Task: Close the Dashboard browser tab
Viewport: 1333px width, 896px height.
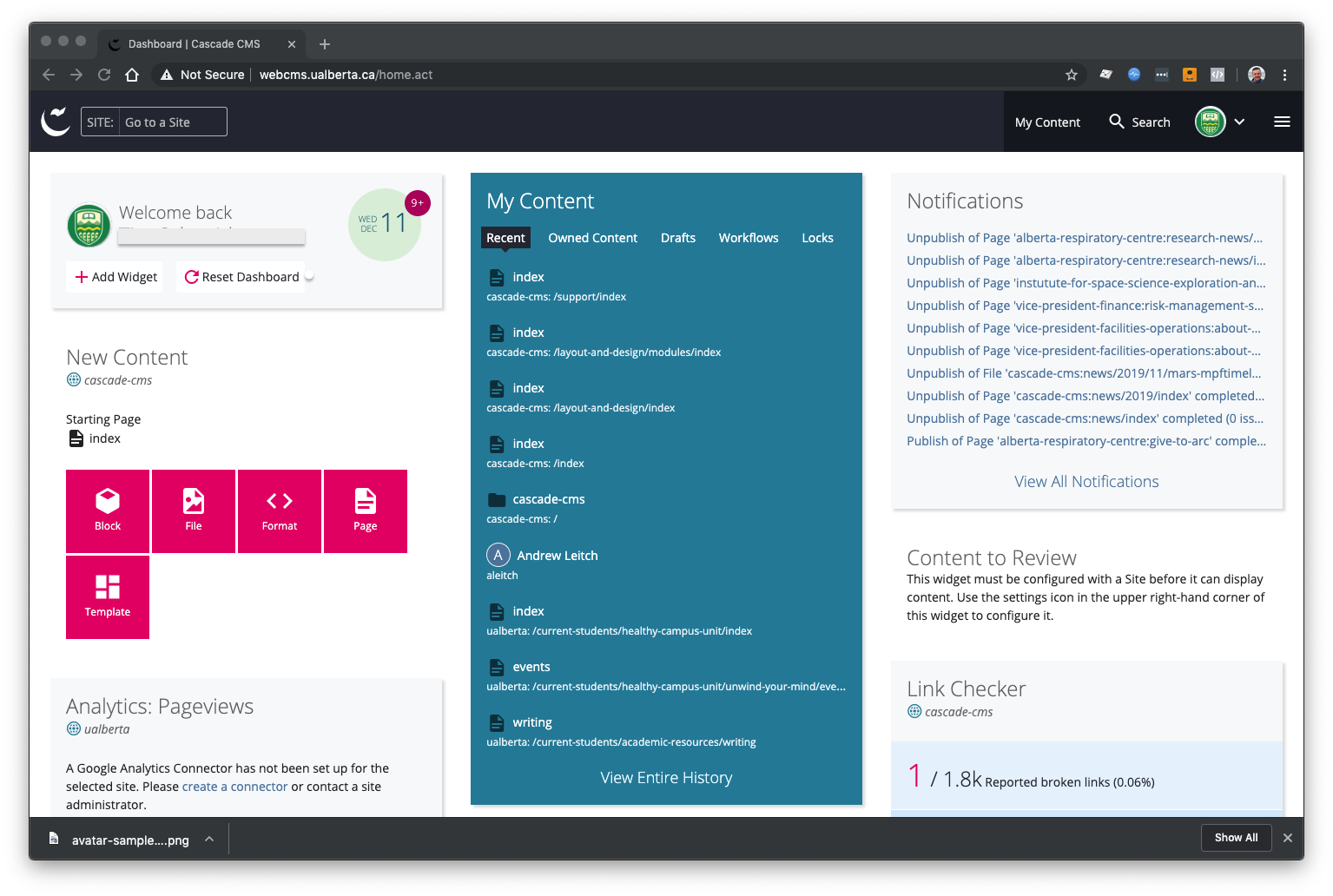Action: (x=292, y=44)
